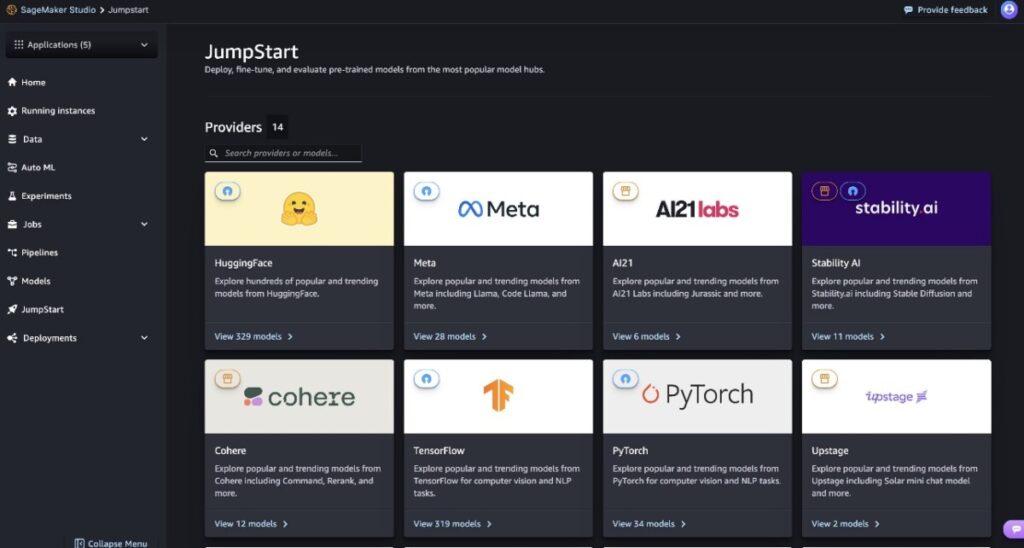This screenshot has width=1024, height=548.
Task: Open the upstage logo thumbnail
Action: click(x=897, y=396)
